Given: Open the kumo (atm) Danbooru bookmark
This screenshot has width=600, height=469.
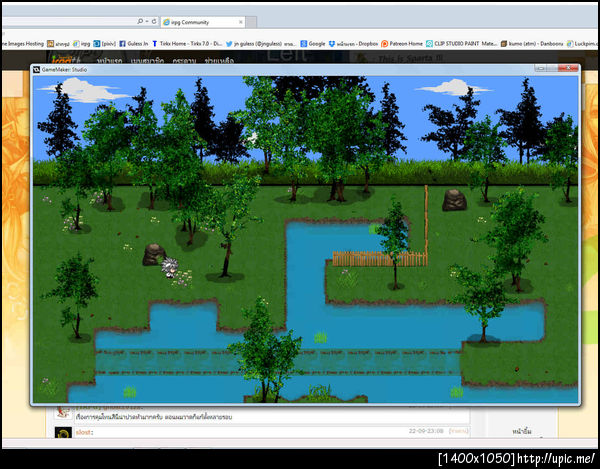Looking at the screenshot, I should pos(532,44).
